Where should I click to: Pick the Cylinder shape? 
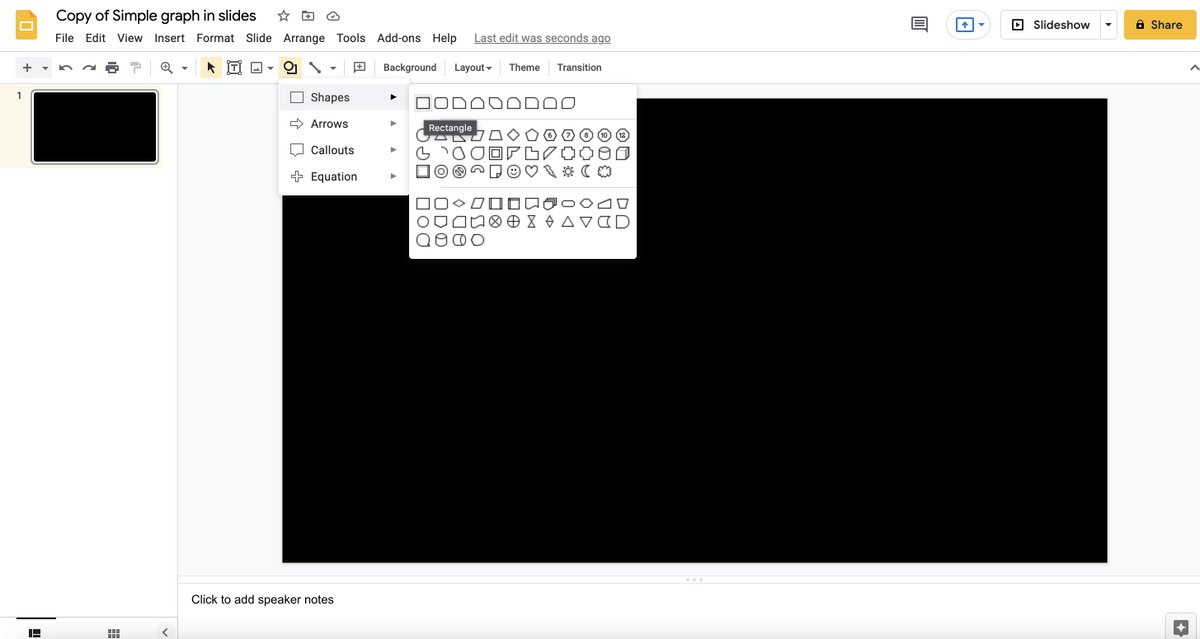pyautogui.click(x=605, y=152)
